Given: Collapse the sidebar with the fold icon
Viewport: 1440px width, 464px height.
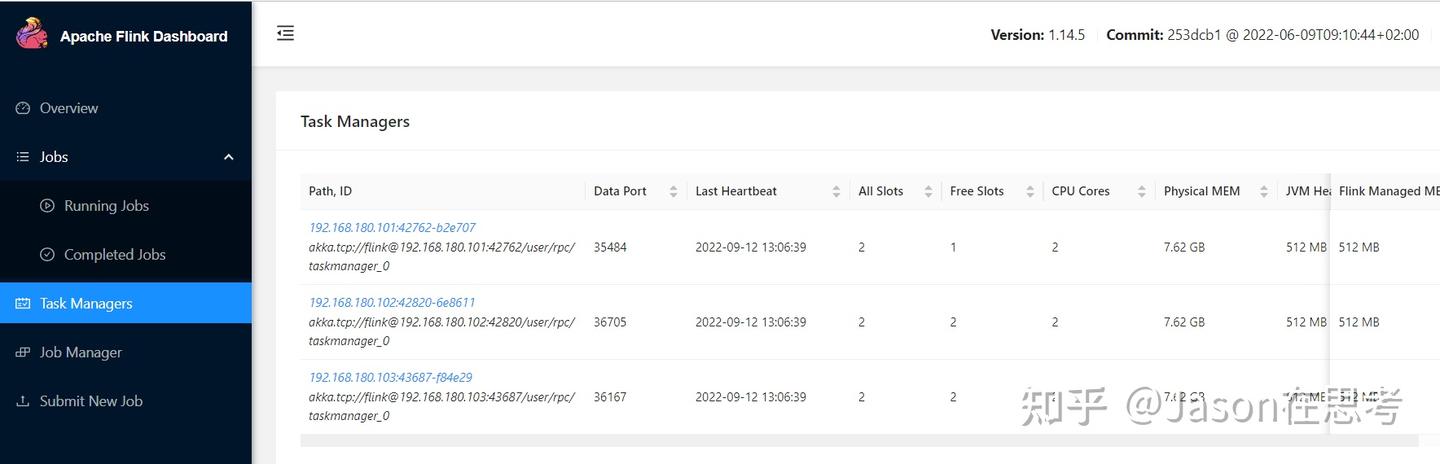Looking at the screenshot, I should pyautogui.click(x=286, y=33).
